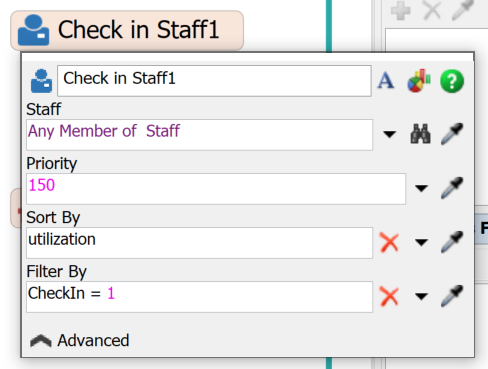Image resolution: width=488 pixels, height=369 pixels.
Task: Remove the Filter By CheckIn entry
Action: [x=389, y=296]
